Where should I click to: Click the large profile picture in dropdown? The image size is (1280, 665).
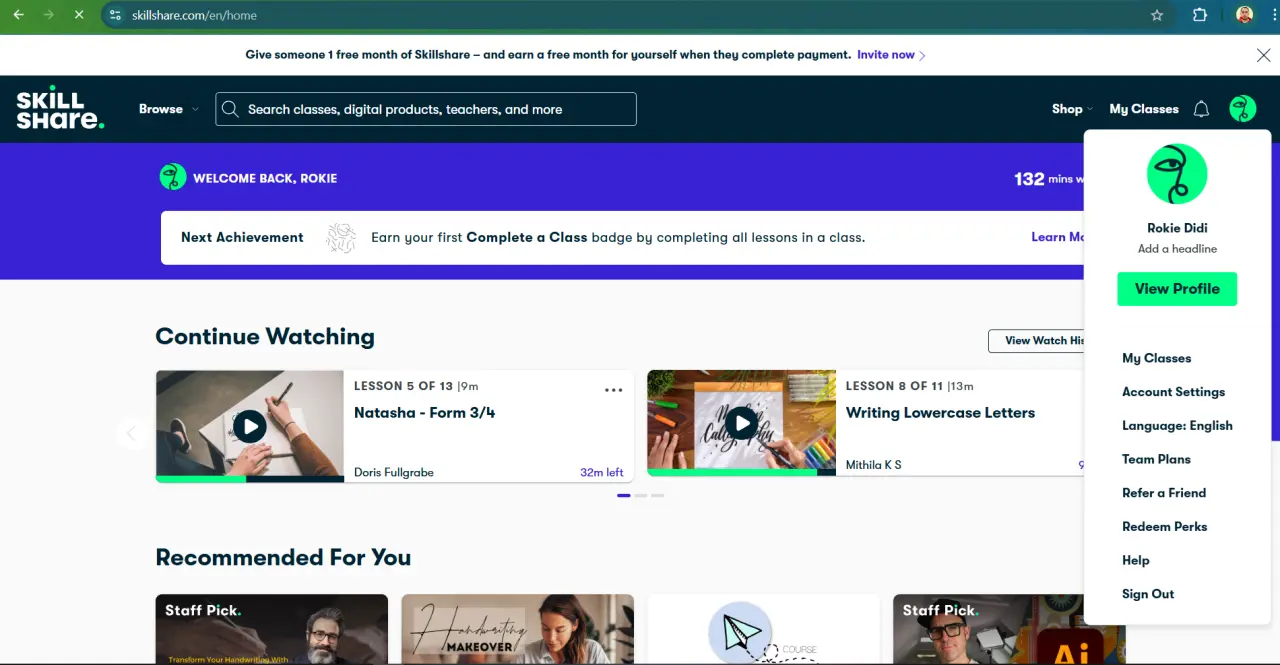1177,174
